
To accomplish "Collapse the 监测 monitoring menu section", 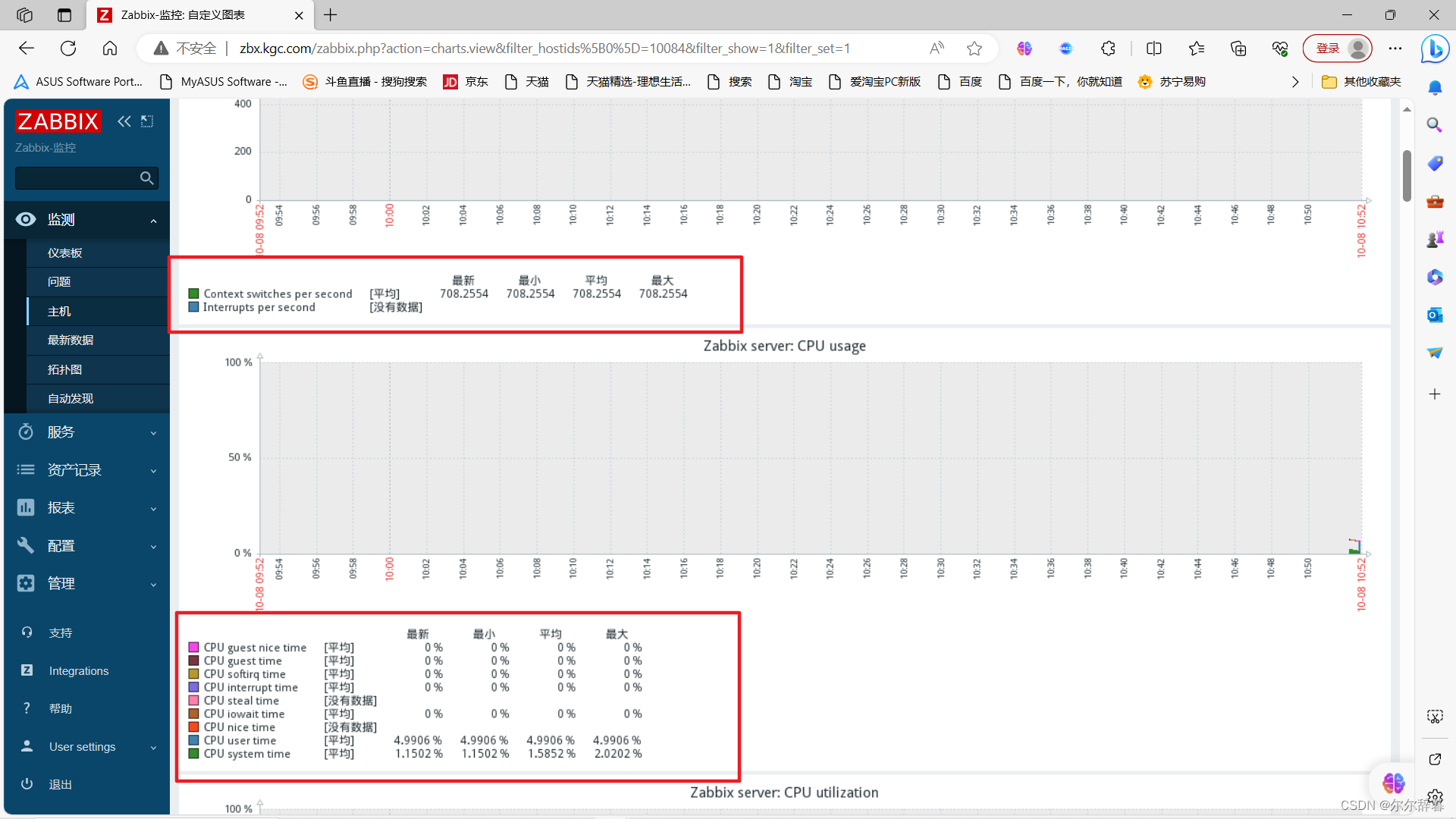I will pos(87,220).
